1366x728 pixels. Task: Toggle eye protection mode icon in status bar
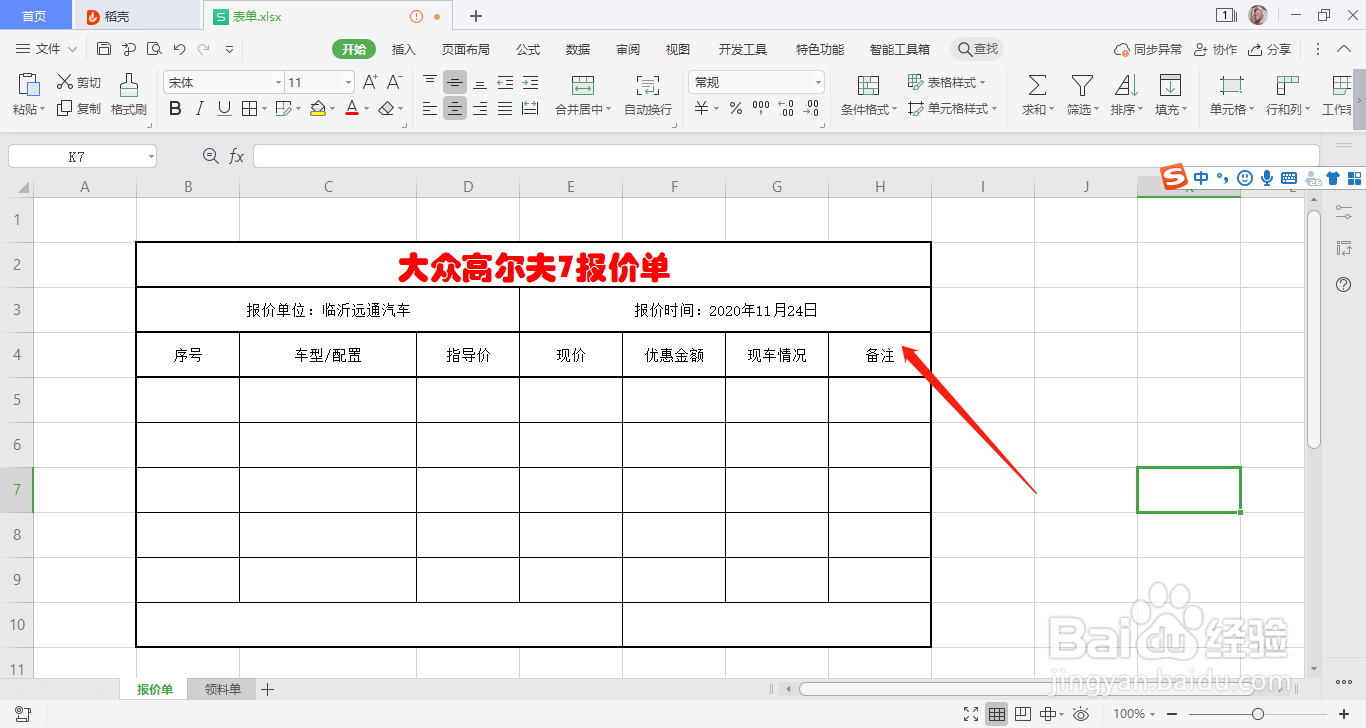point(1081,714)
